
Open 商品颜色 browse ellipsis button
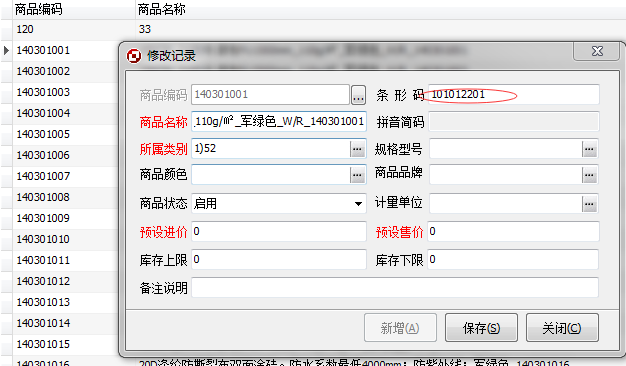tap(358, 175)
